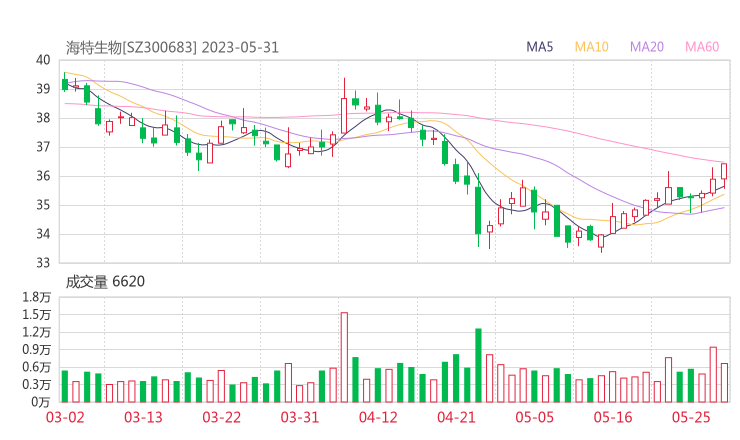Click the 04-21 date axis label
Image resolution: width=740 pixels, height=440 pixels.
pyautogui.click(x=456, y=417)
